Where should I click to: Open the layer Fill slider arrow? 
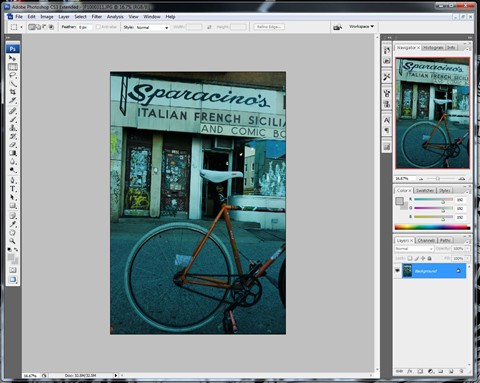click(468, 258)
